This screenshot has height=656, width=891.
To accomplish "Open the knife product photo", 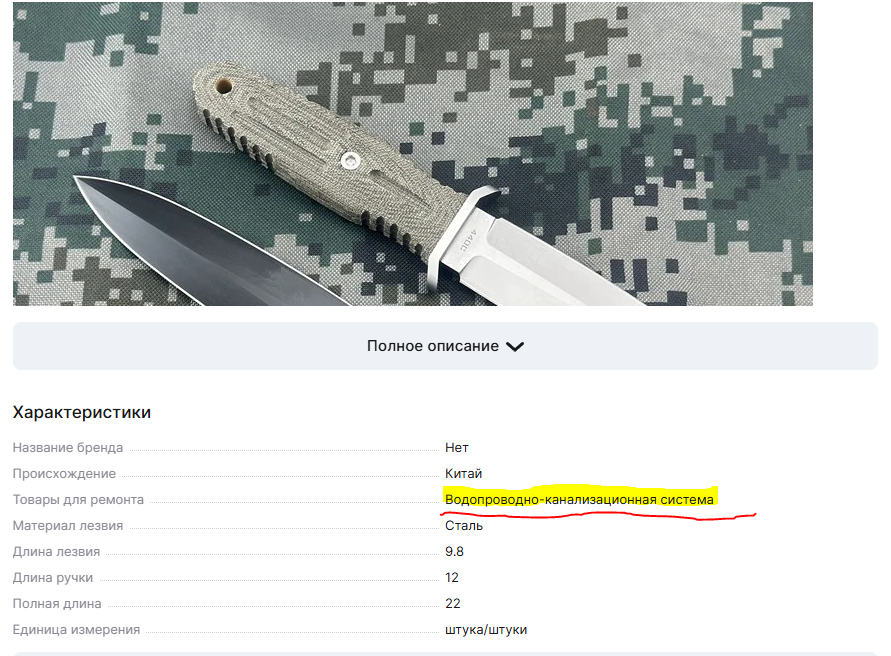I will pos(413,153).
